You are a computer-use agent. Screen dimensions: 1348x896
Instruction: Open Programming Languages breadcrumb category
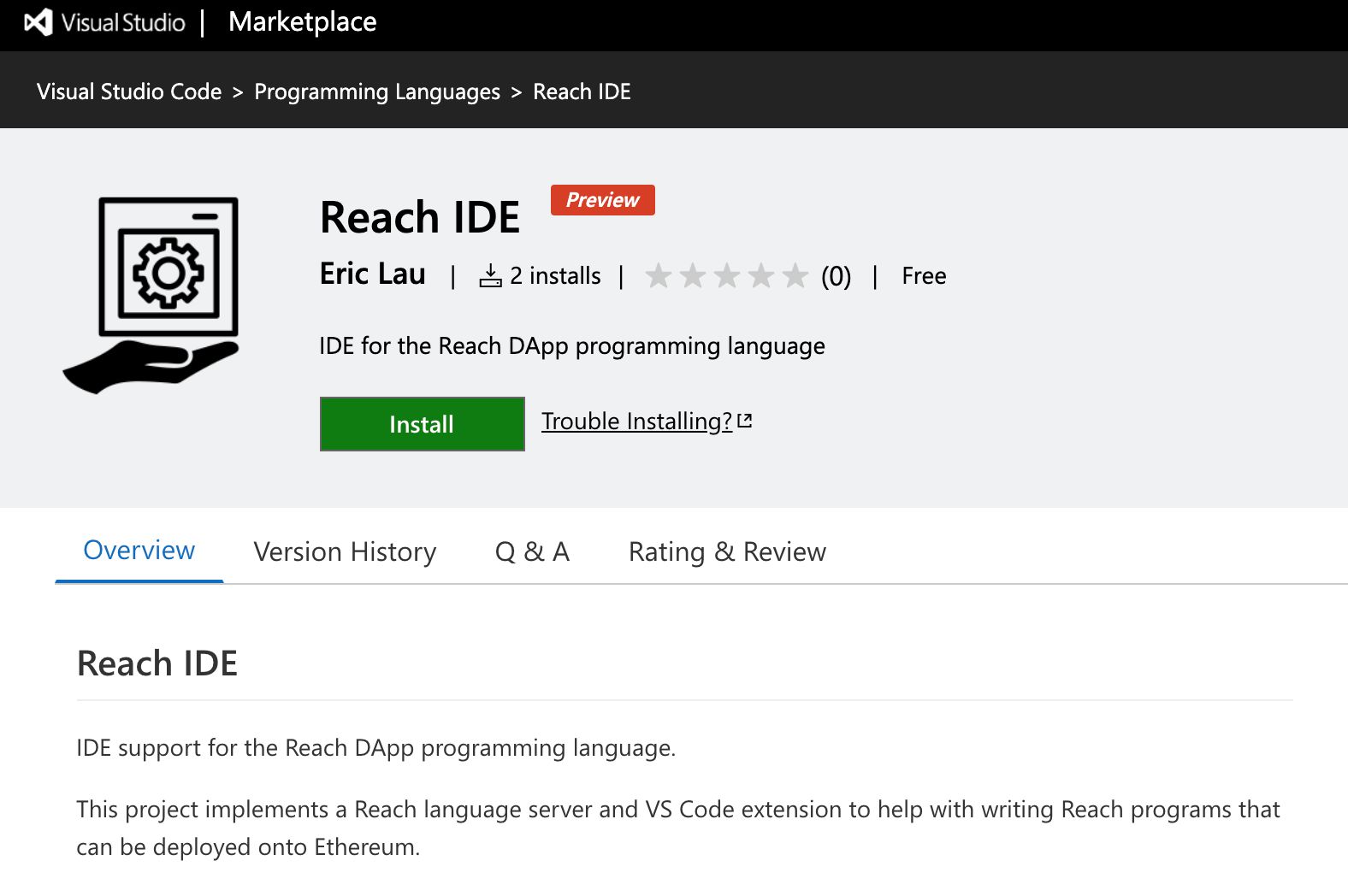coord(377,91)
